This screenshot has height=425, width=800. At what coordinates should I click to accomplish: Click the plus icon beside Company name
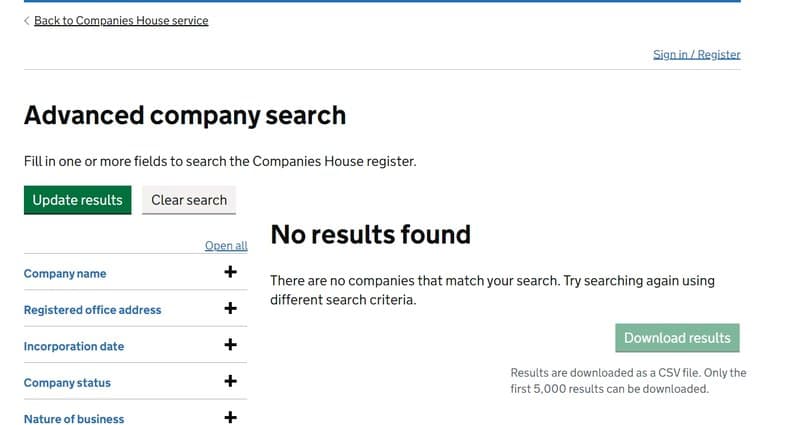point(230,272)
